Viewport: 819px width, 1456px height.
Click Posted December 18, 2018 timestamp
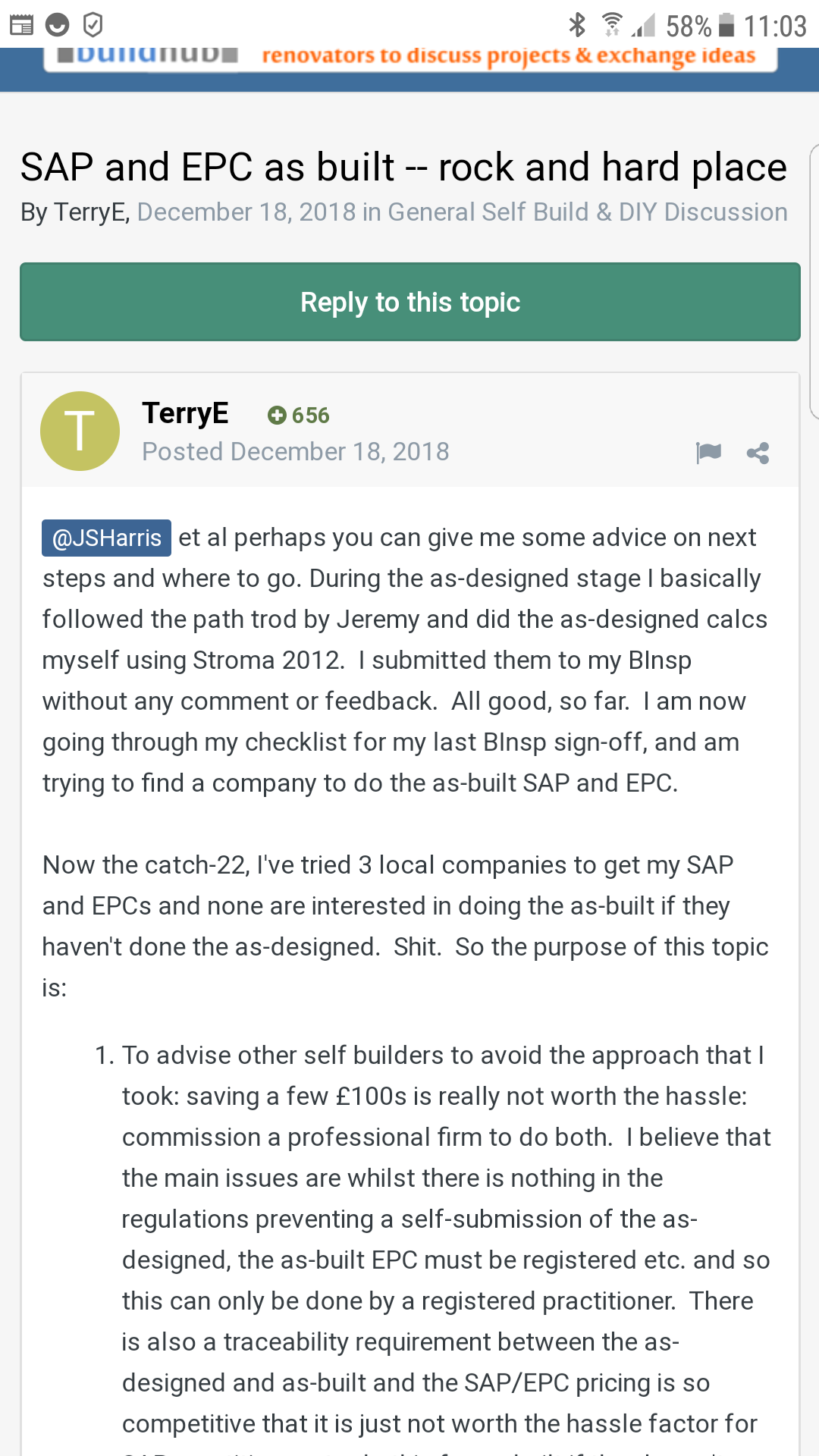tap(296, 452)
